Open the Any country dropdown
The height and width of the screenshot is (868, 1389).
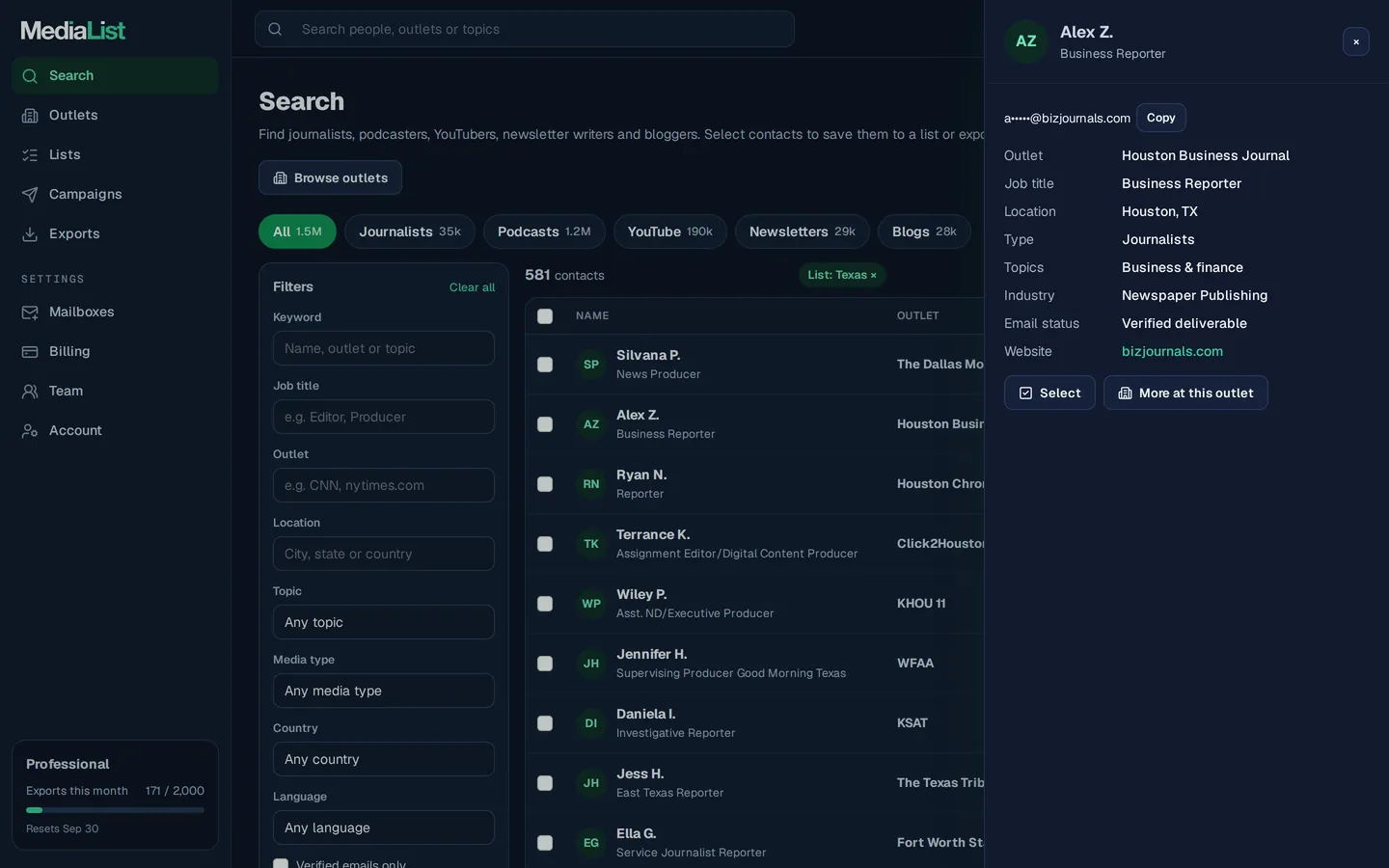pos(384,759)
